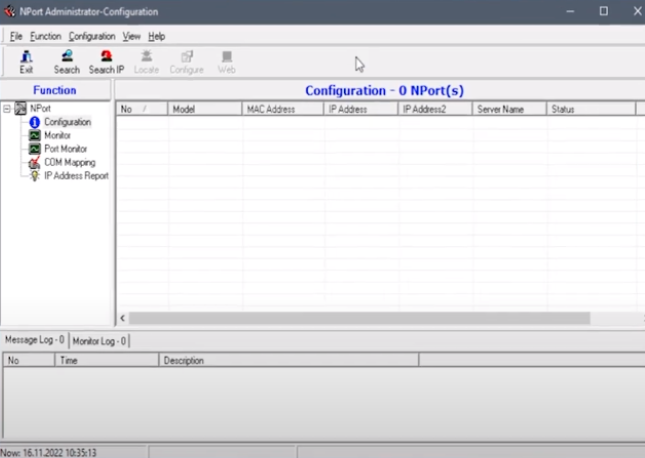Click the log No column header
The width and height of the screenshot is (645, 458).
tap(29, 360)
